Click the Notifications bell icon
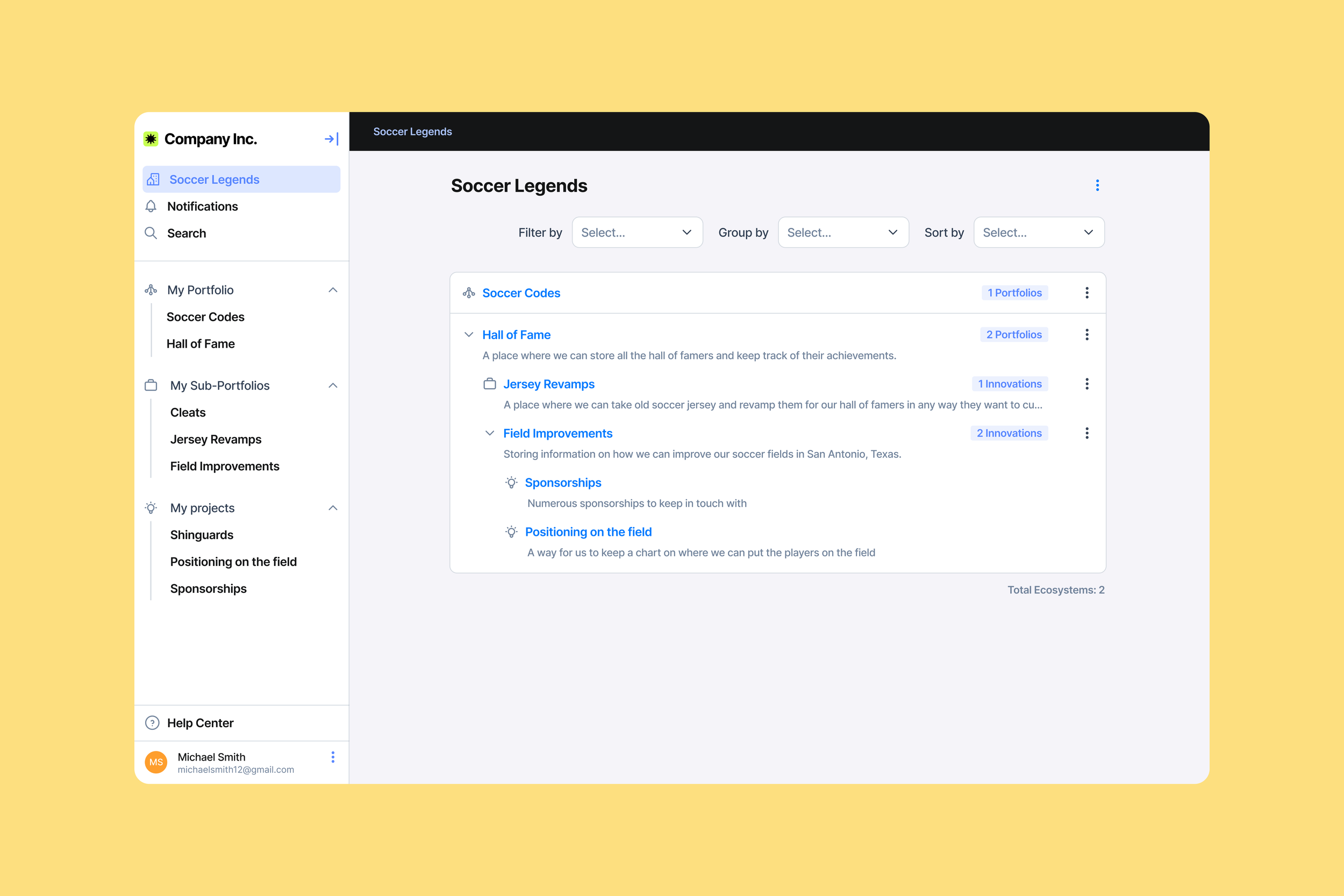 pos(151,206)
